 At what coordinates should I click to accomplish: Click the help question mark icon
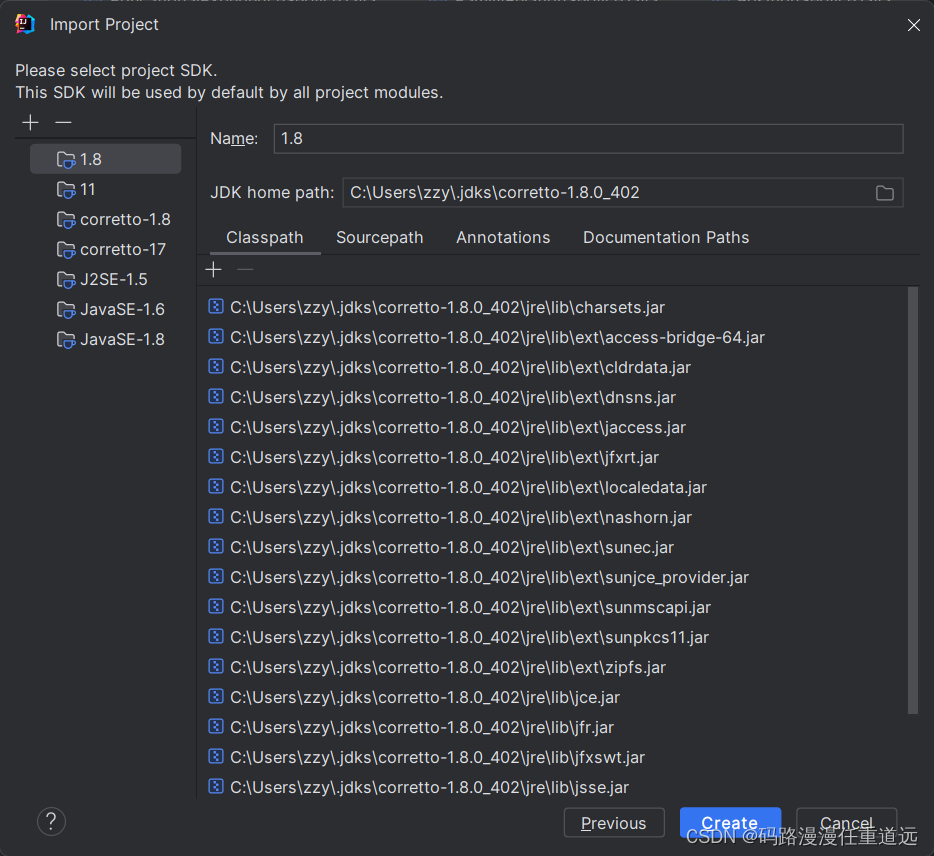click(51, 821)
